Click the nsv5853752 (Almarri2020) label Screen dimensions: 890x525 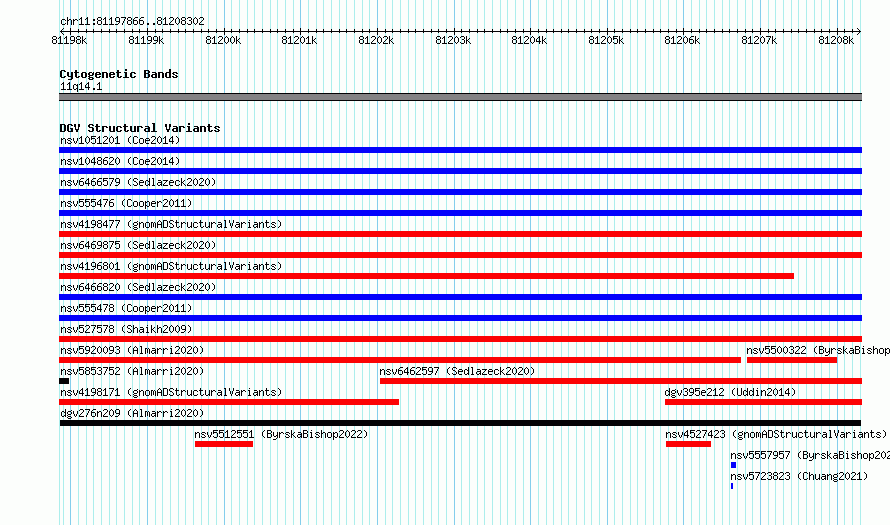point(132,371)
